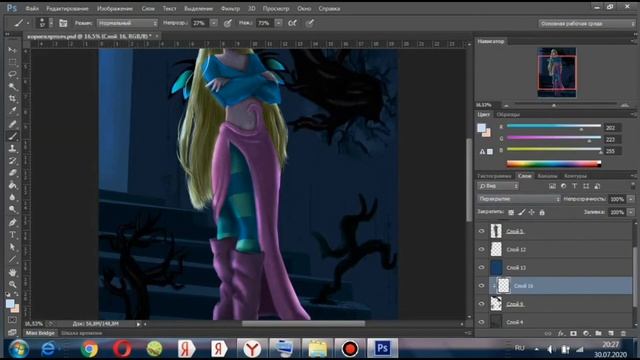The image size is (640, 360).
Task: Open the brush opacity slider dropdown
Action: pos(213,23)
